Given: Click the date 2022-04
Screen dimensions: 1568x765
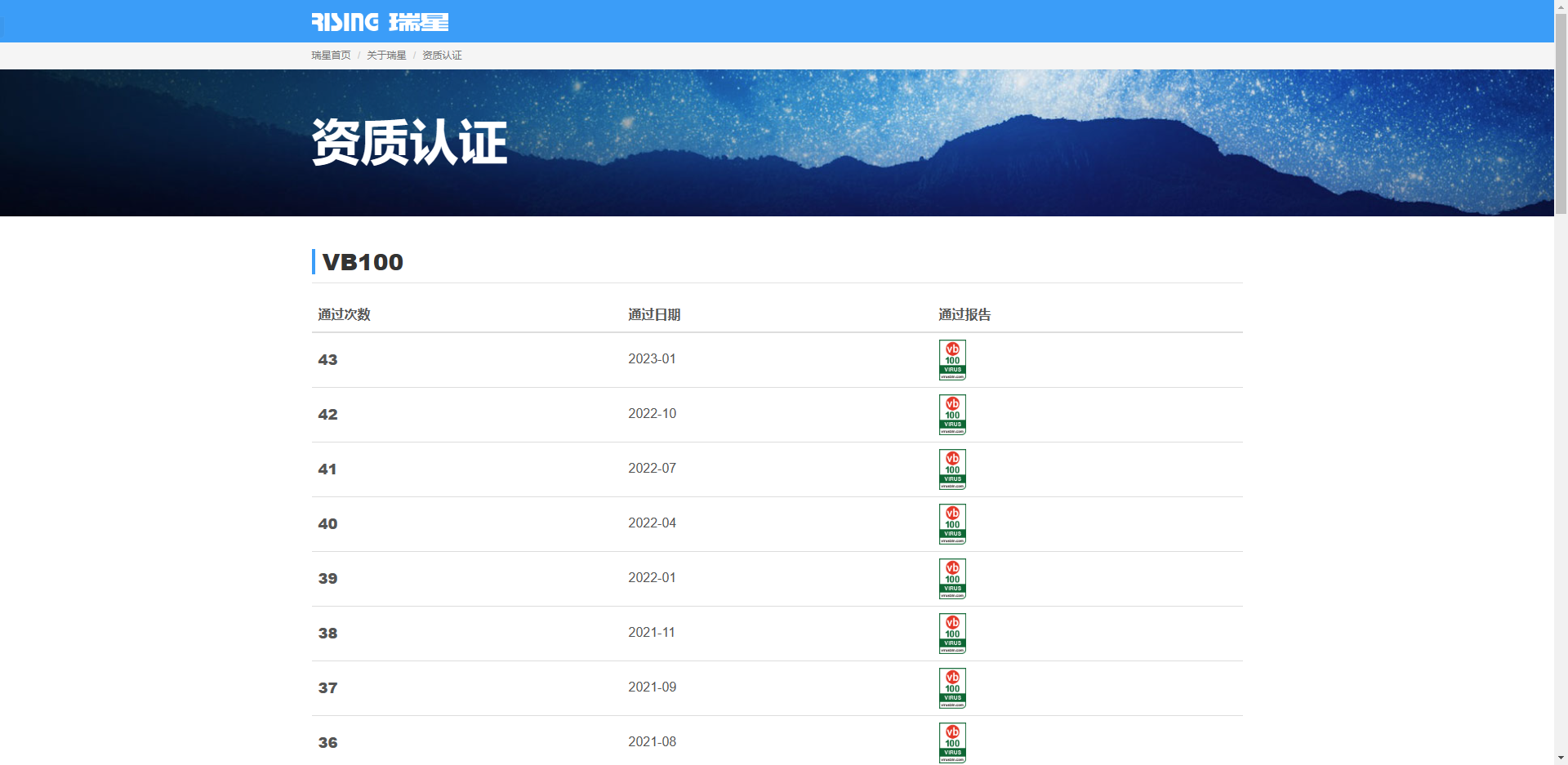Looking at the screenshot, I should click(x=653, y=523).
